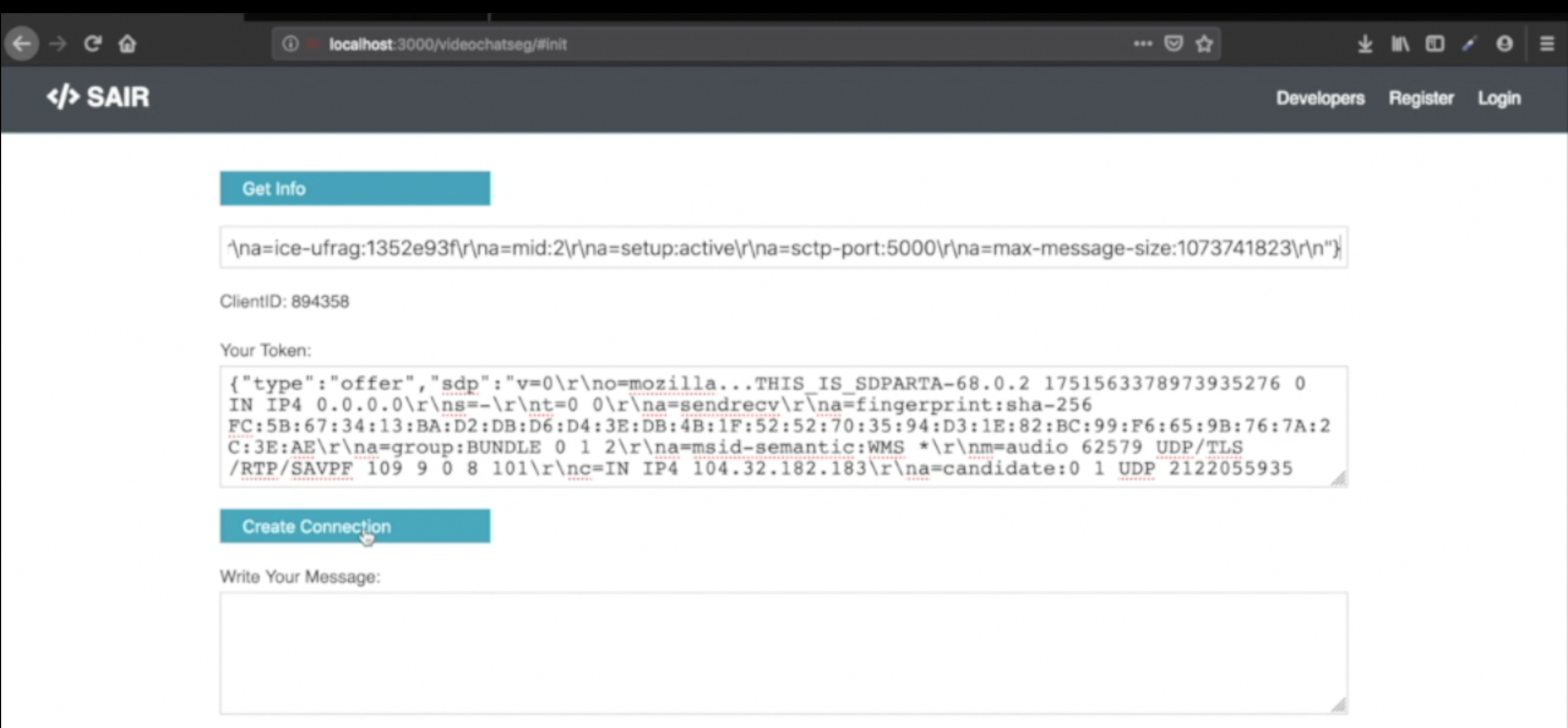Open site information icon in address bar
The height and width of the screenshot is (728, 1568).
click(290, 44)
